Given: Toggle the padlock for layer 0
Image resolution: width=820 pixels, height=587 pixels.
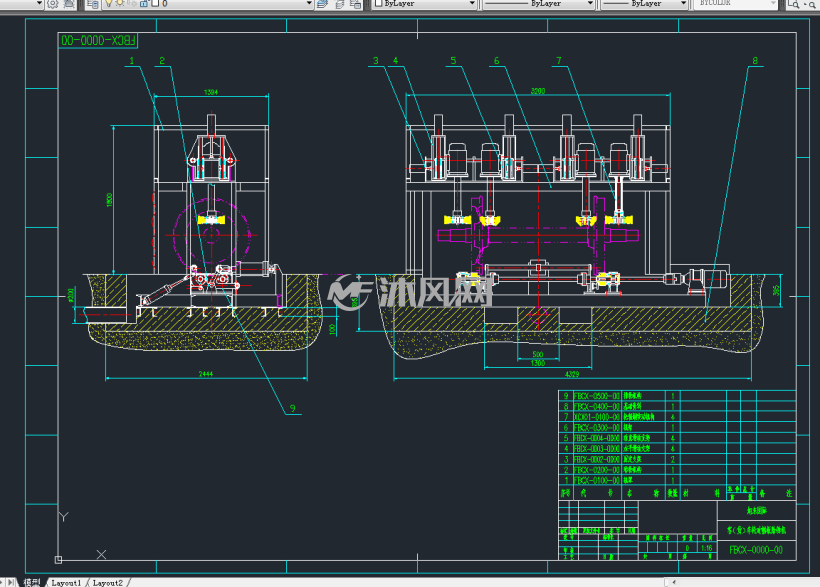Looking at the screenshot, I should (144, 3).
